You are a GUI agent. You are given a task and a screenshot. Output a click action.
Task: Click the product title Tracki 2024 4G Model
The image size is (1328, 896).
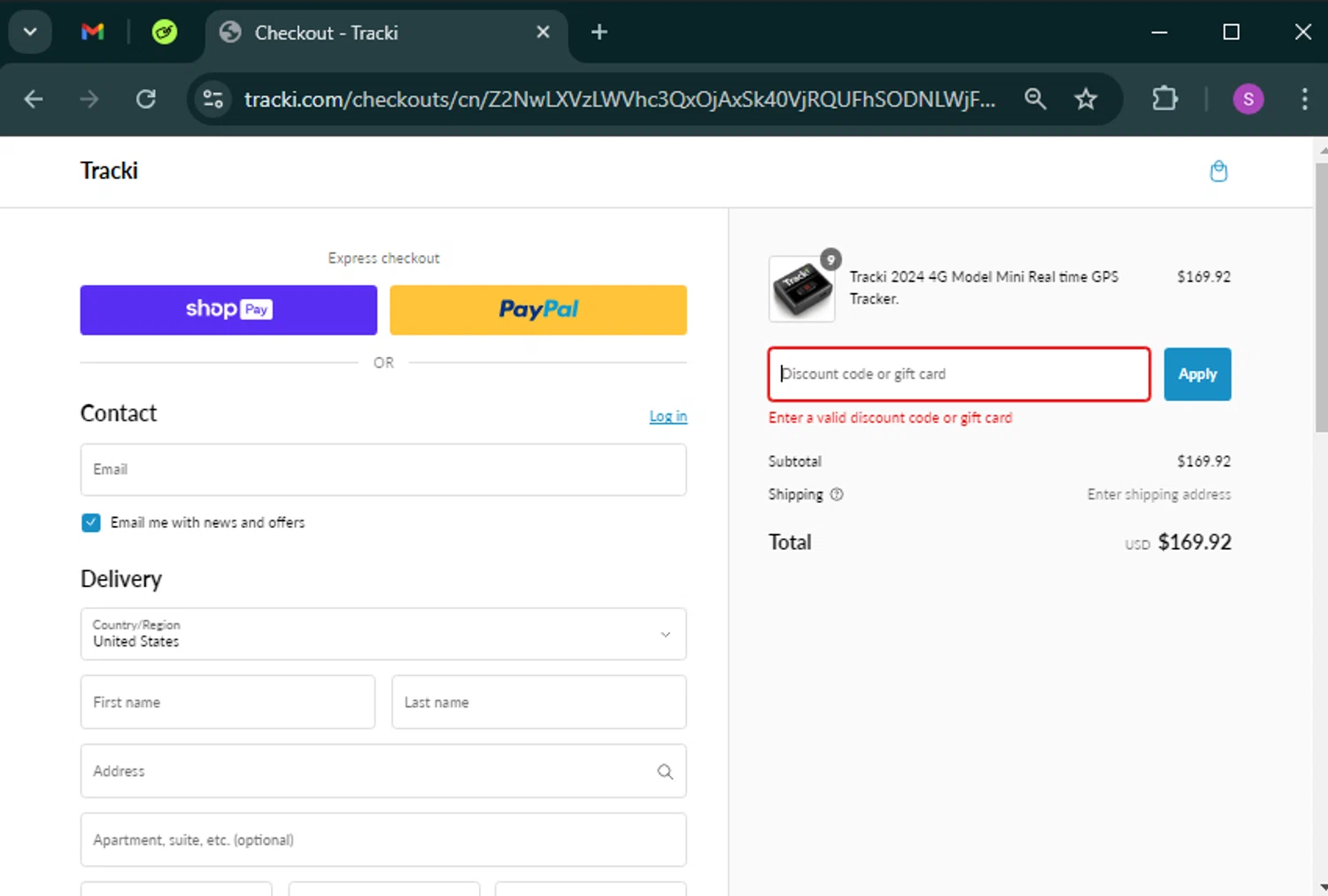pyautogui.click(x=984, y=288)
